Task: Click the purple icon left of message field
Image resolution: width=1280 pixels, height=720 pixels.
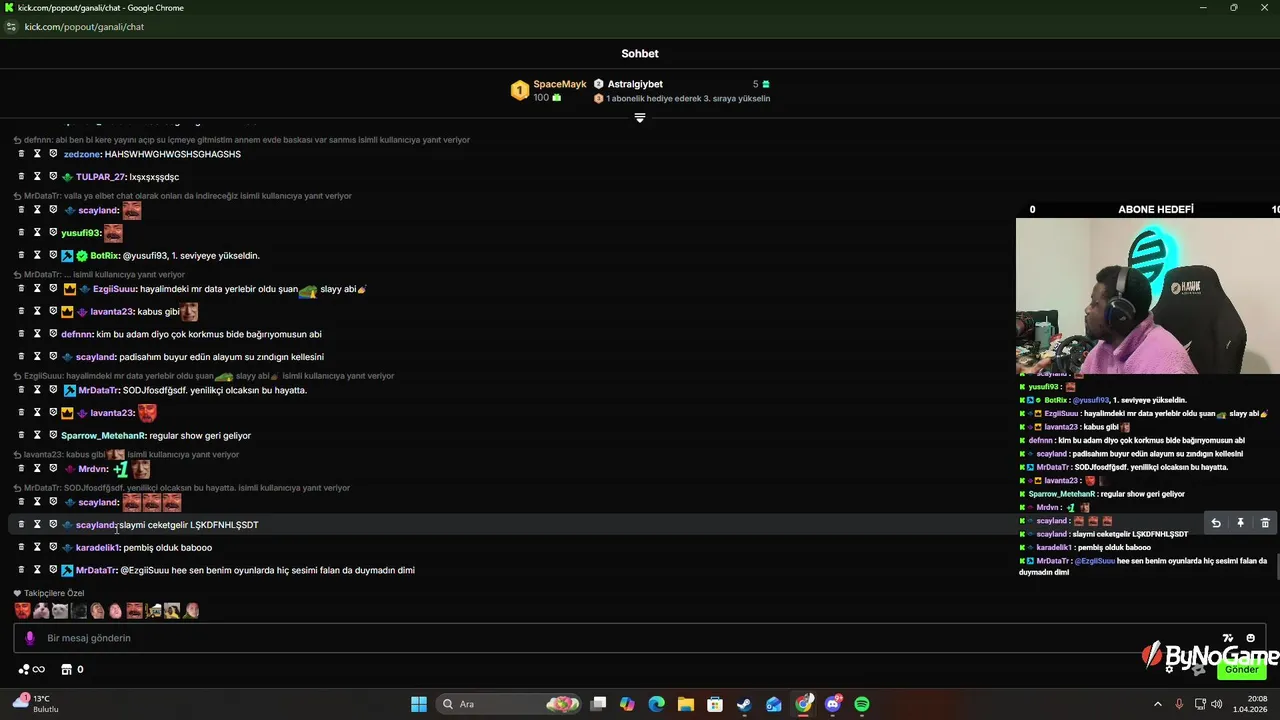Action: point(29,638)
